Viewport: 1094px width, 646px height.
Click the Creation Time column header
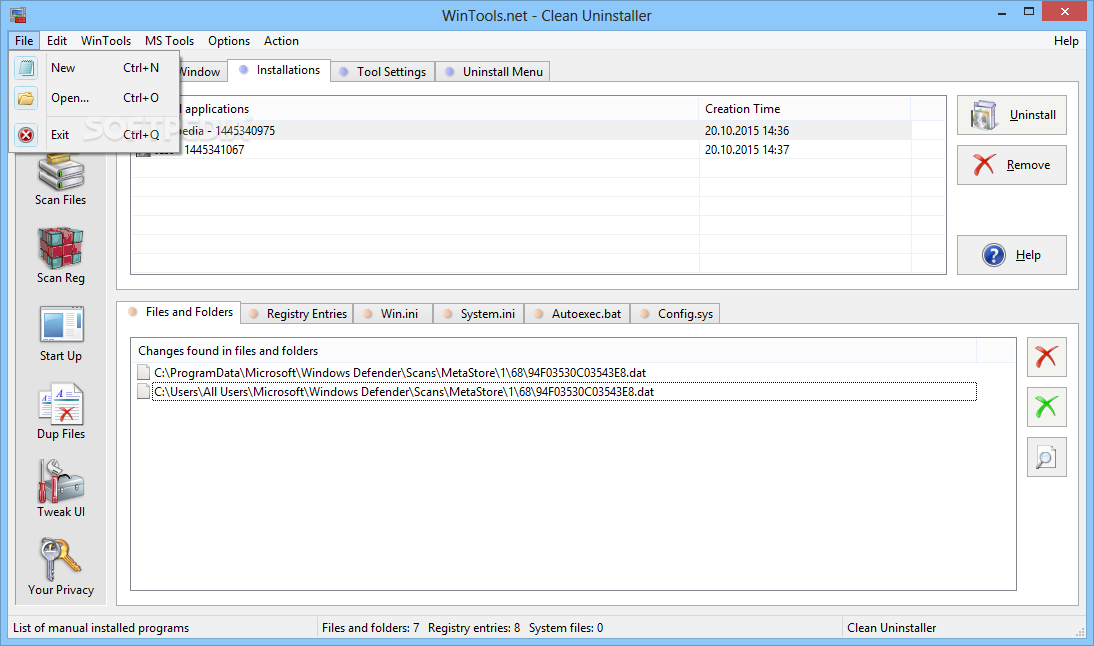point(804,109)
